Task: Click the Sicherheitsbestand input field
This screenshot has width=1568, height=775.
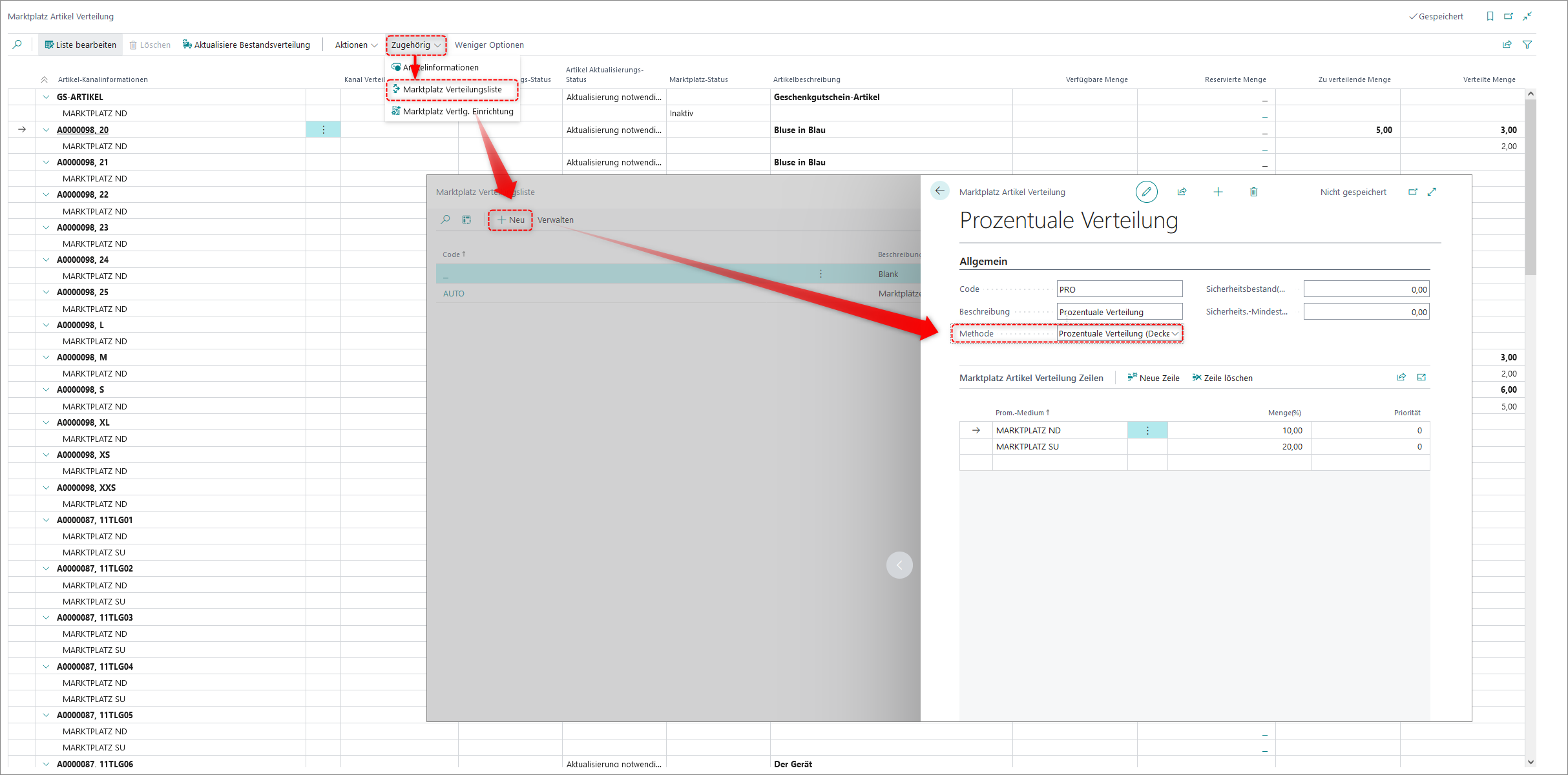Action: coord(1366,289)
